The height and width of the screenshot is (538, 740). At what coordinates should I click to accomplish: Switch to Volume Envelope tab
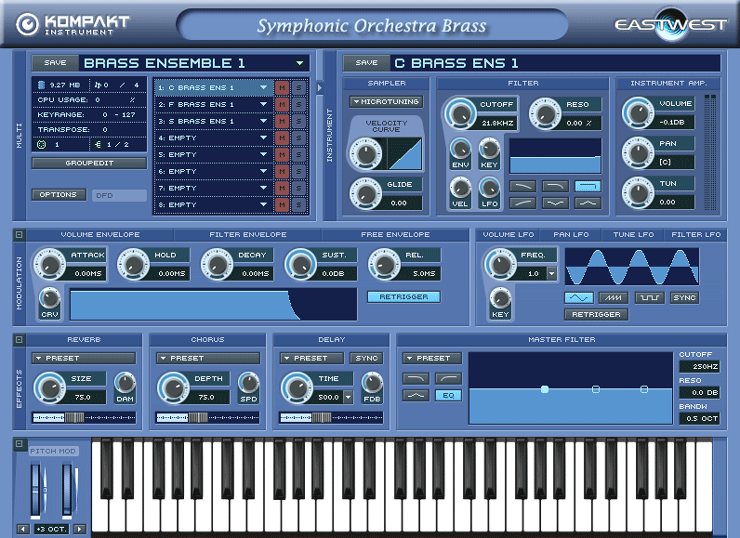click(100, 235)
